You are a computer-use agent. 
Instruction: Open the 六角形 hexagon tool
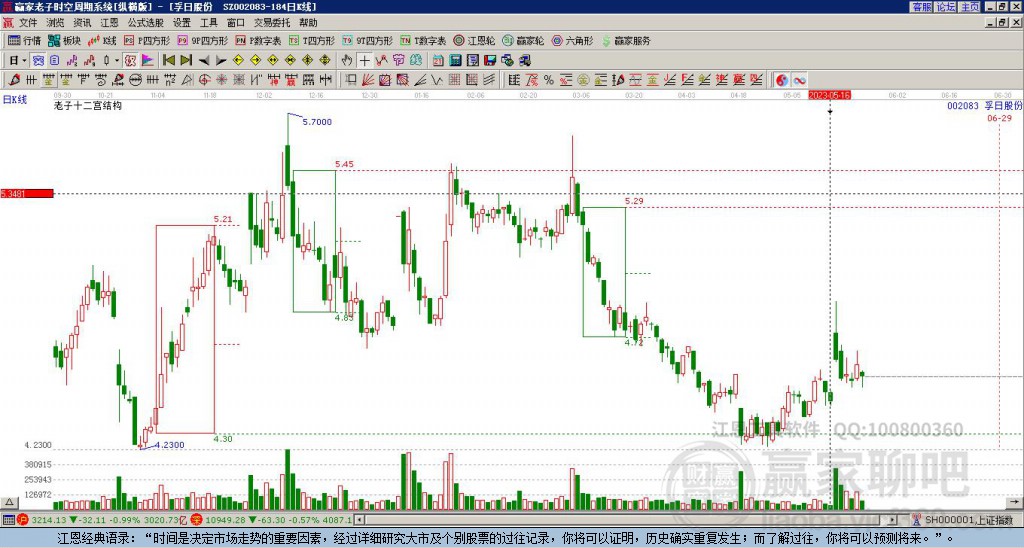pos(572,40)
